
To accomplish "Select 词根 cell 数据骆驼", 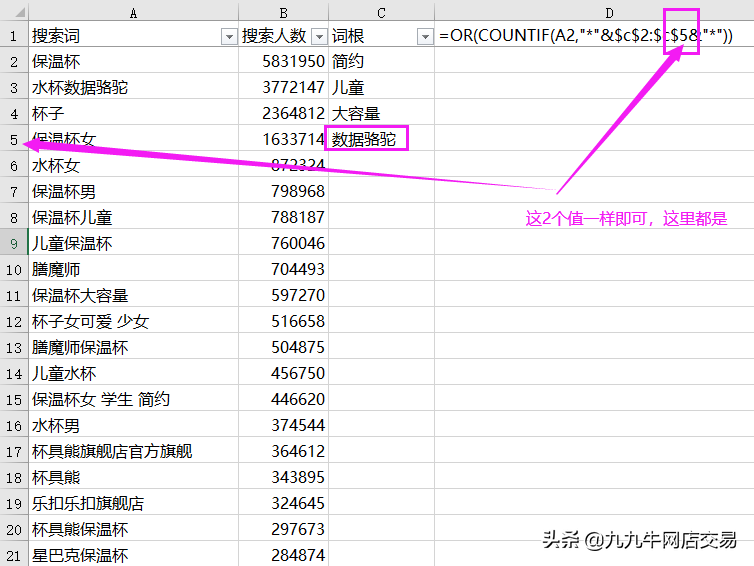I will (x=381, y=139).
